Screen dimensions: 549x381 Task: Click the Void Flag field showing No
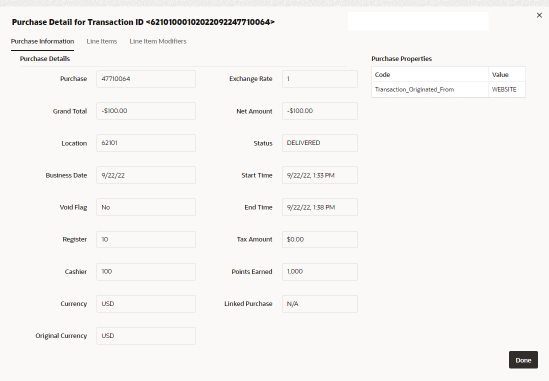[146, 207]
